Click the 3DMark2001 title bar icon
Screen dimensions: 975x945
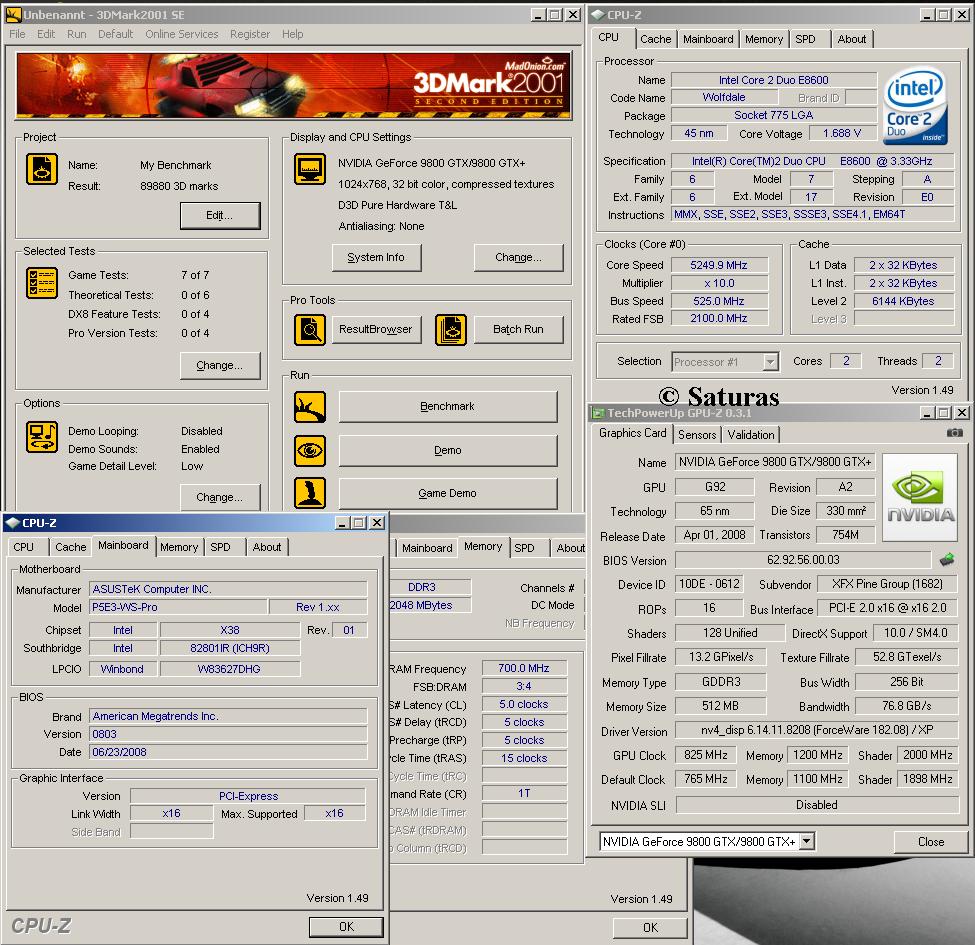point(12,14)
